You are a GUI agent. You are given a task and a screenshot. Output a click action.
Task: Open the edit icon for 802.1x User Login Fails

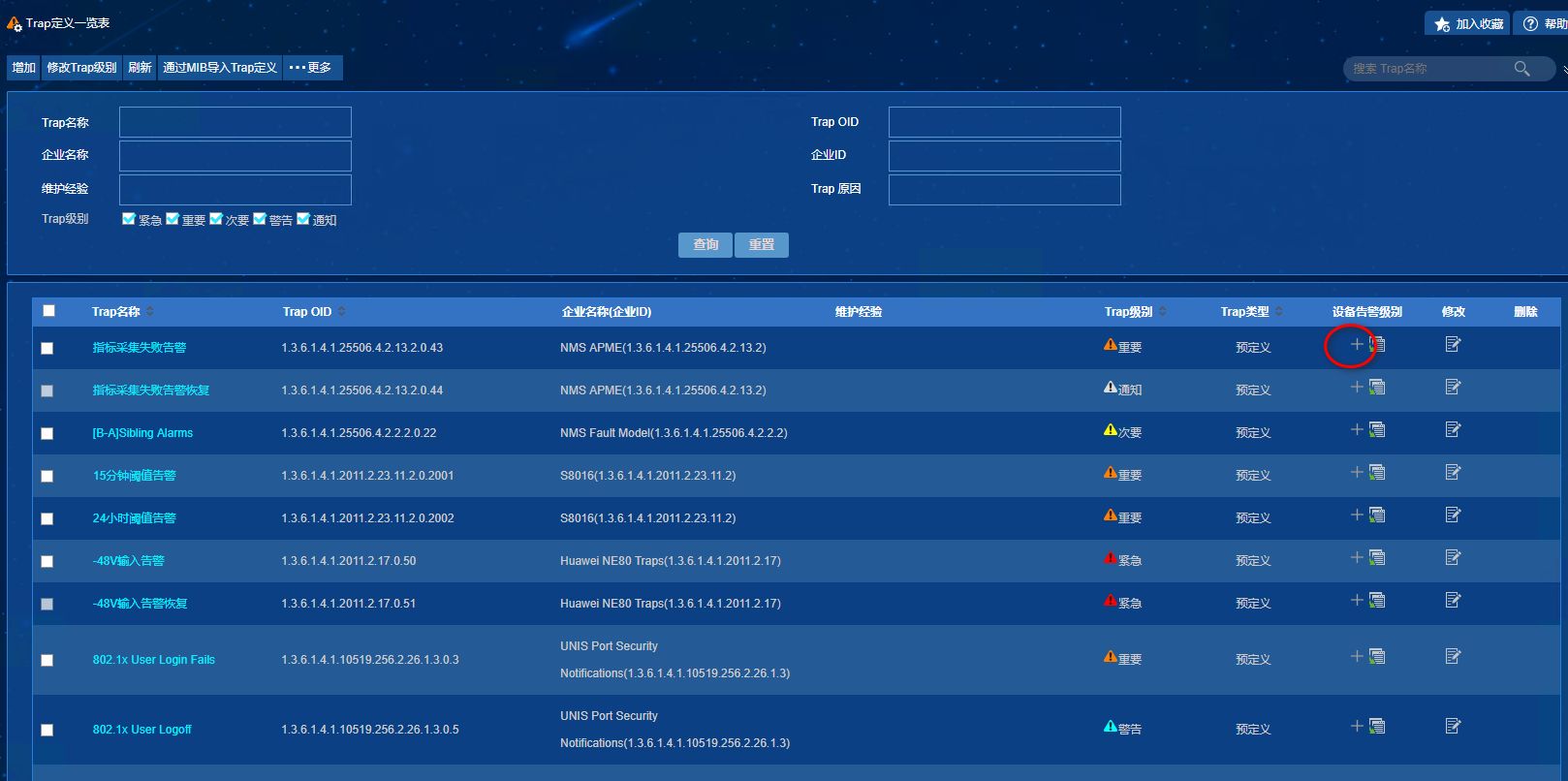coord(1453,656)
